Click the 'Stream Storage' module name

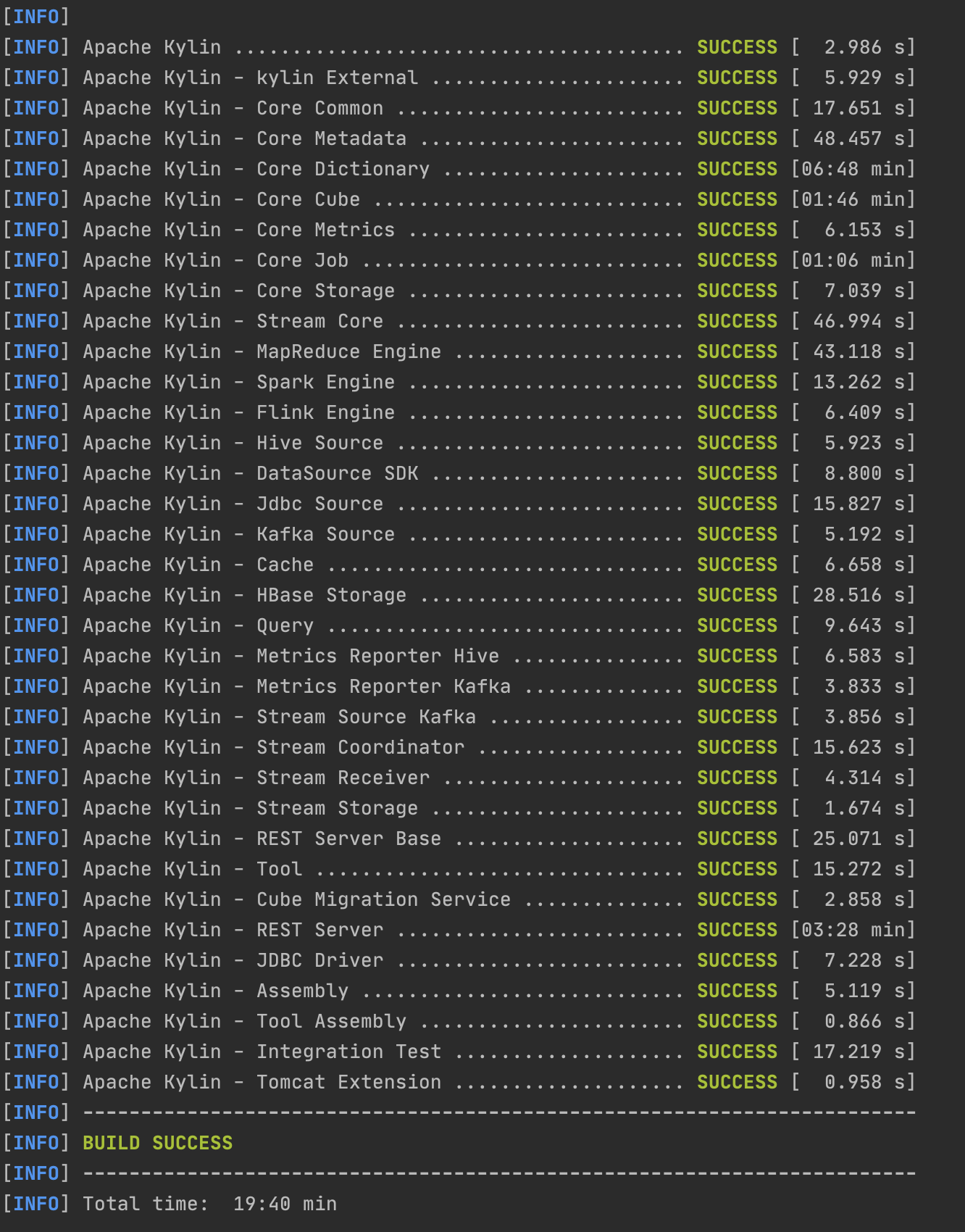(x=337, y=808)
